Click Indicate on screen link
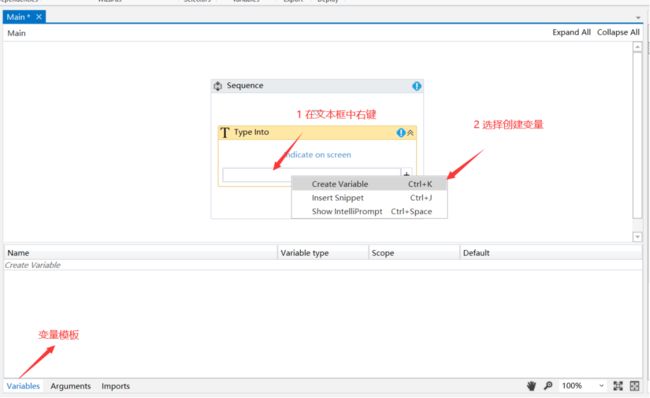 coord(318,155)
